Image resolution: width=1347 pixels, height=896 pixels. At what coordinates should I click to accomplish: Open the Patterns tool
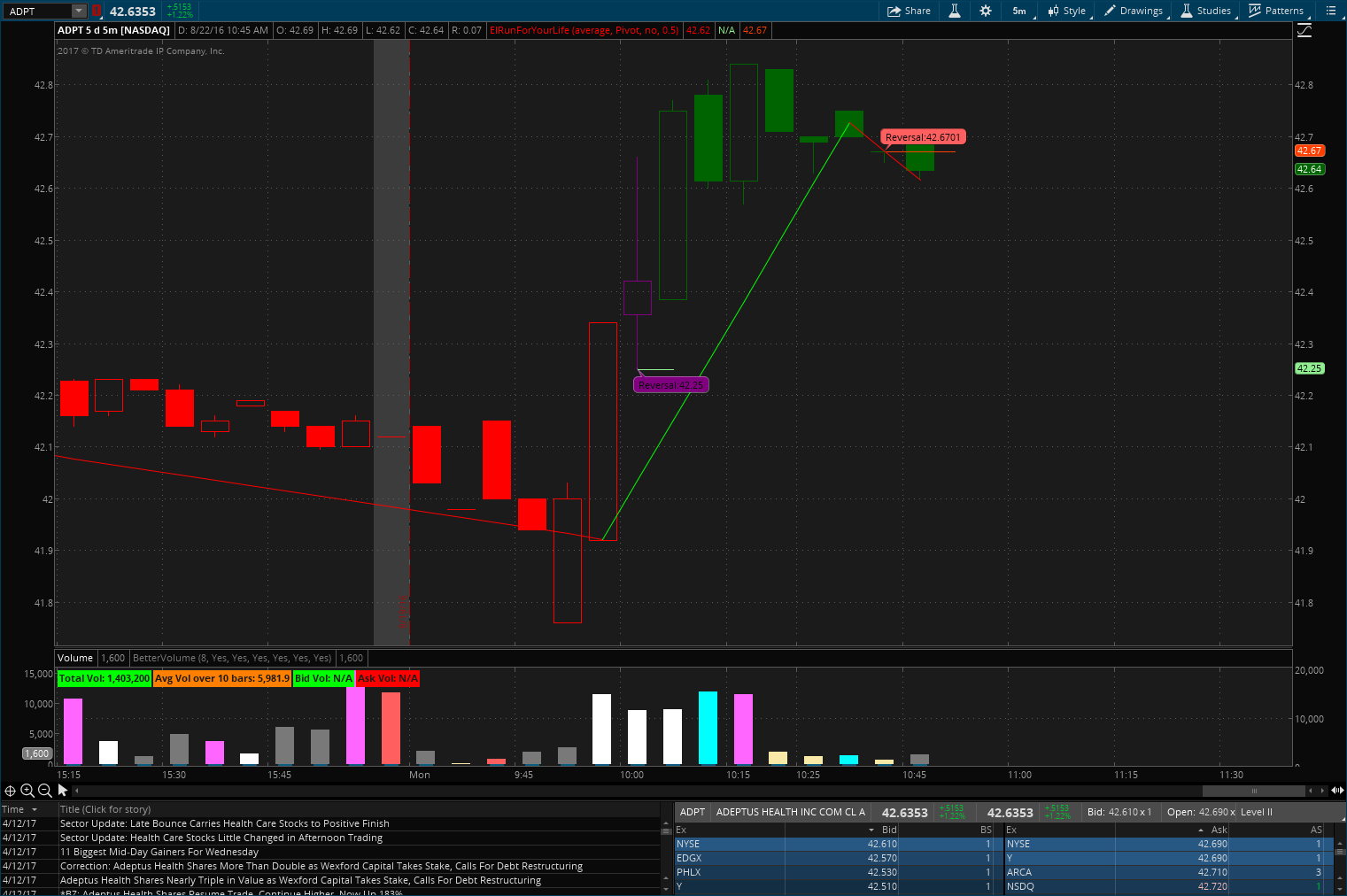[1276, 11]
